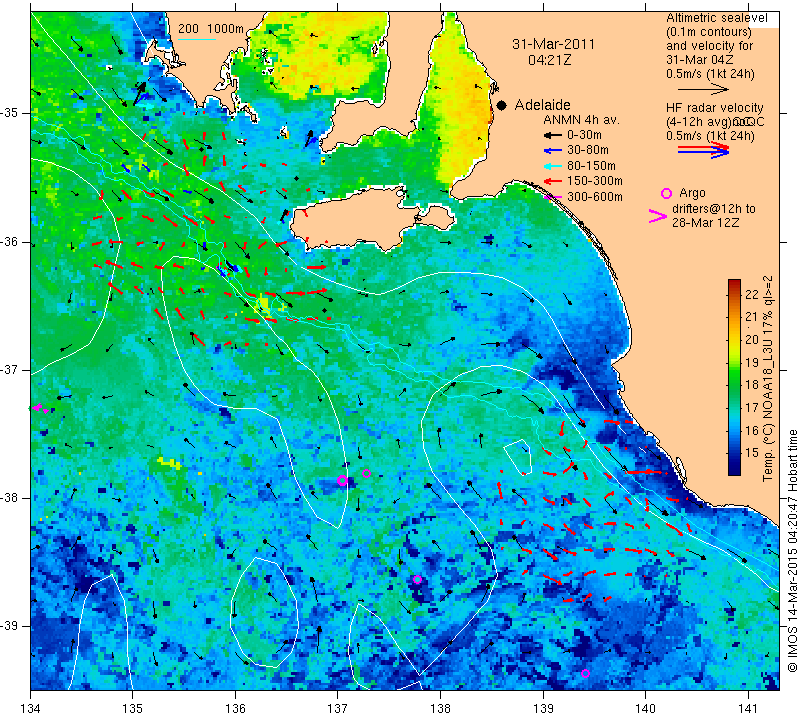Screen dimensions: 800x720
Task: Click the latitude axis label '-39'
Action: click(10, 625)
